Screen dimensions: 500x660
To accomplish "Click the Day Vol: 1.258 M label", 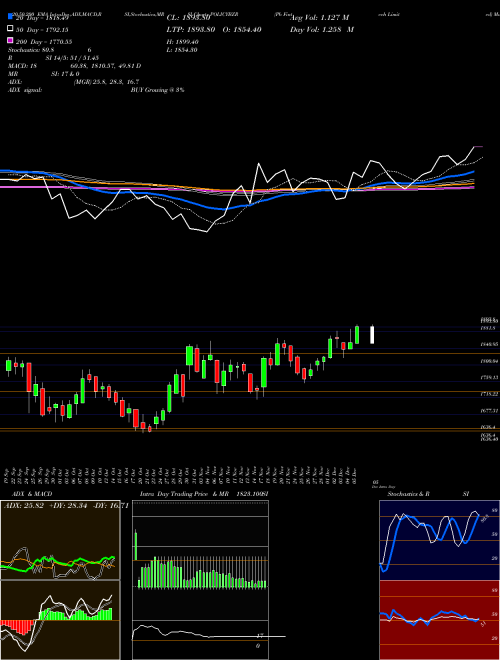I will click(322, 30).
